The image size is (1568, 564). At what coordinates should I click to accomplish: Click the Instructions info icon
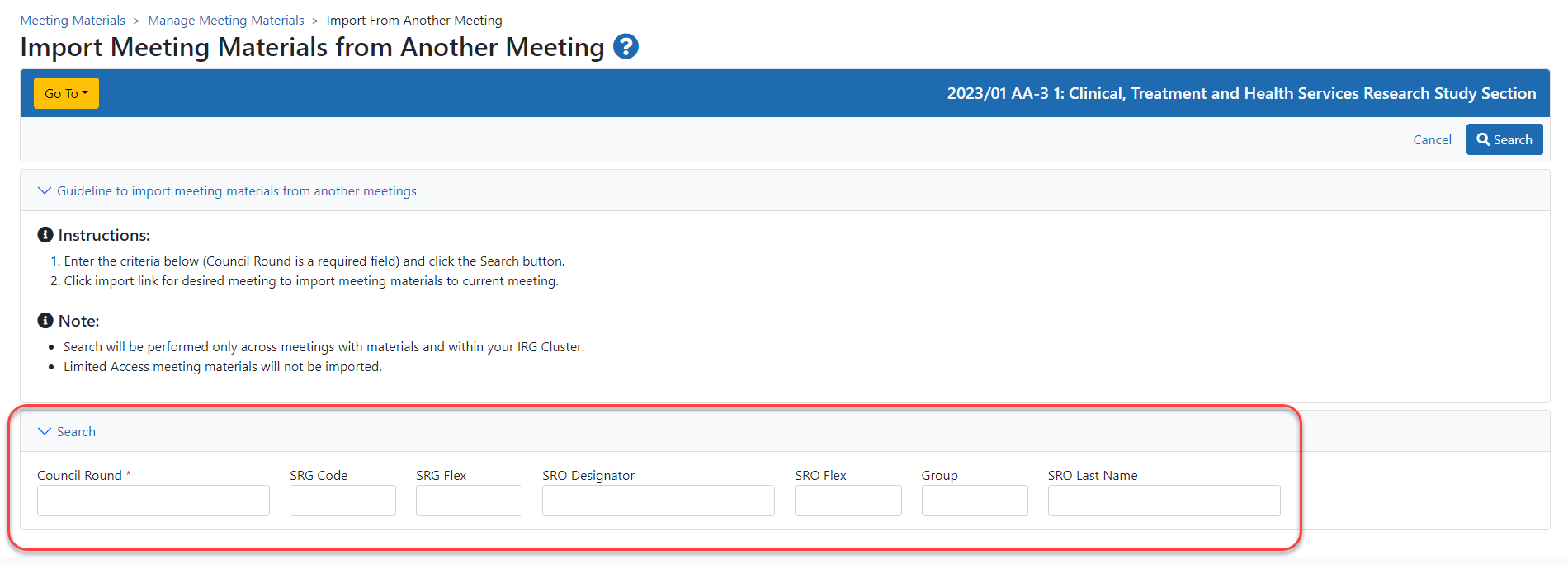click(45, 235)
